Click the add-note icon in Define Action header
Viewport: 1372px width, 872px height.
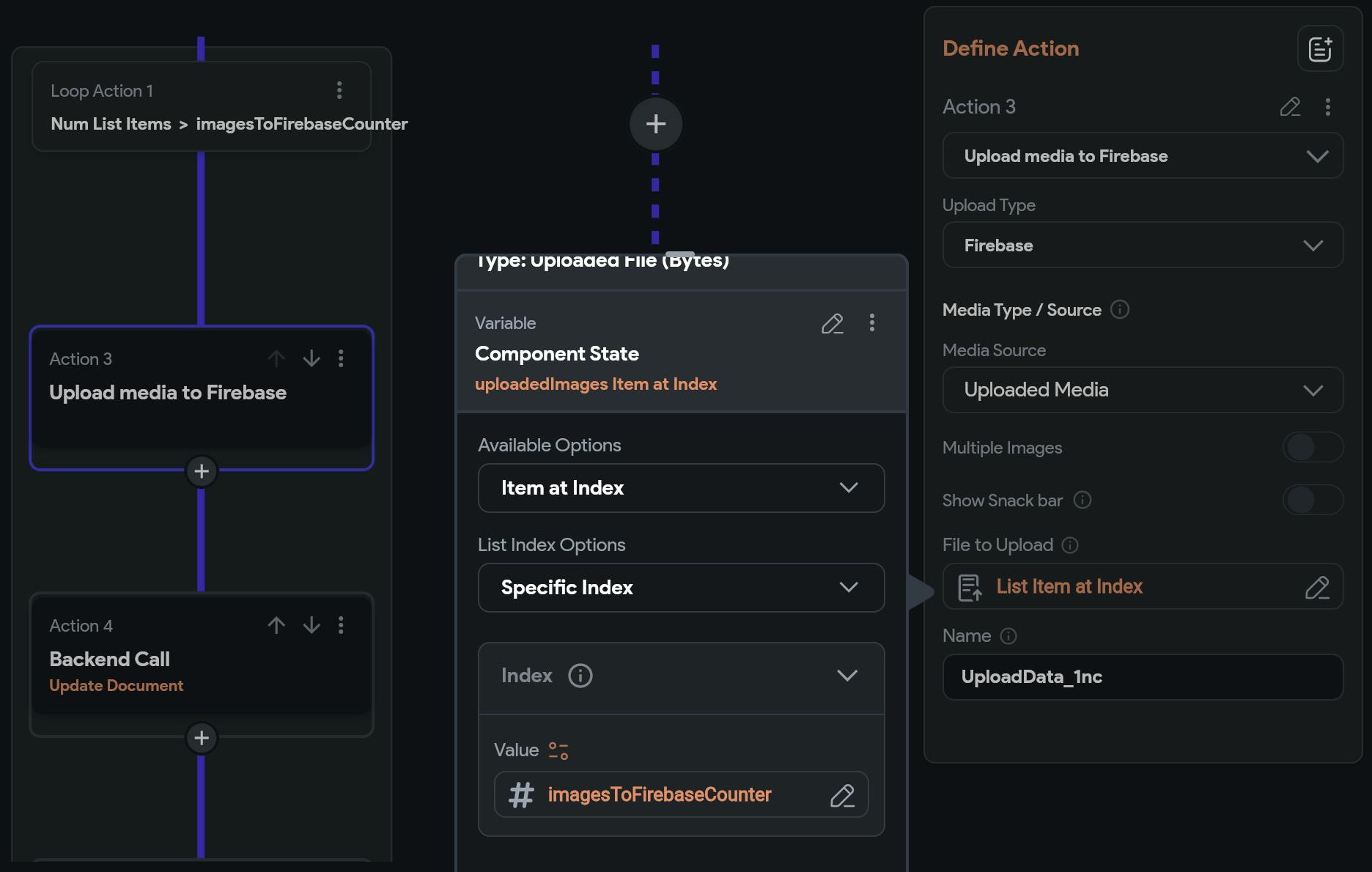coord(1319,49)
